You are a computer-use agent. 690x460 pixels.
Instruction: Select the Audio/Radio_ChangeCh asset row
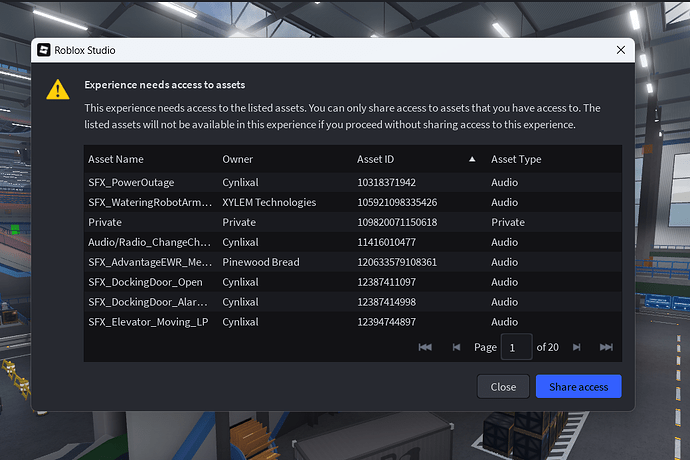pyautogui.click(x=150, y=242)
